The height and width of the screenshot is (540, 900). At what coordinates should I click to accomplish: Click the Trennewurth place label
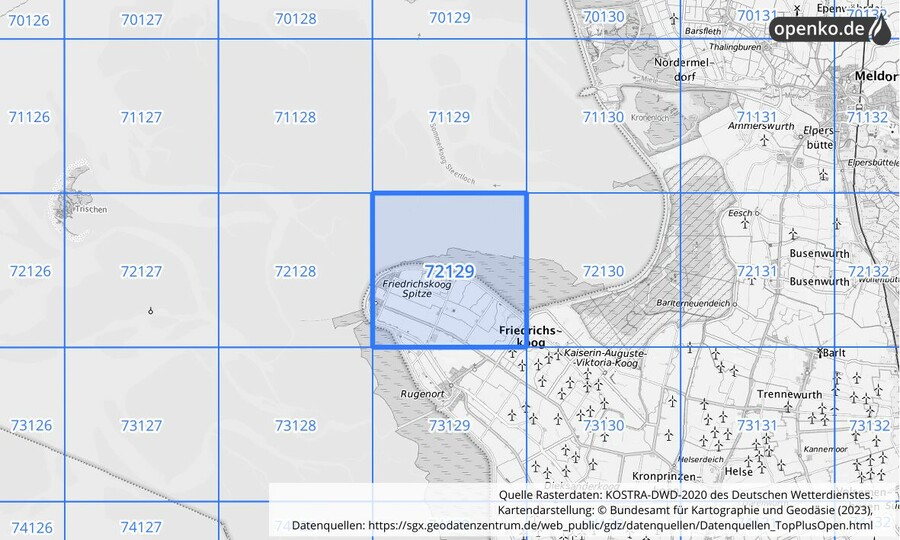[x=789, y=394]
